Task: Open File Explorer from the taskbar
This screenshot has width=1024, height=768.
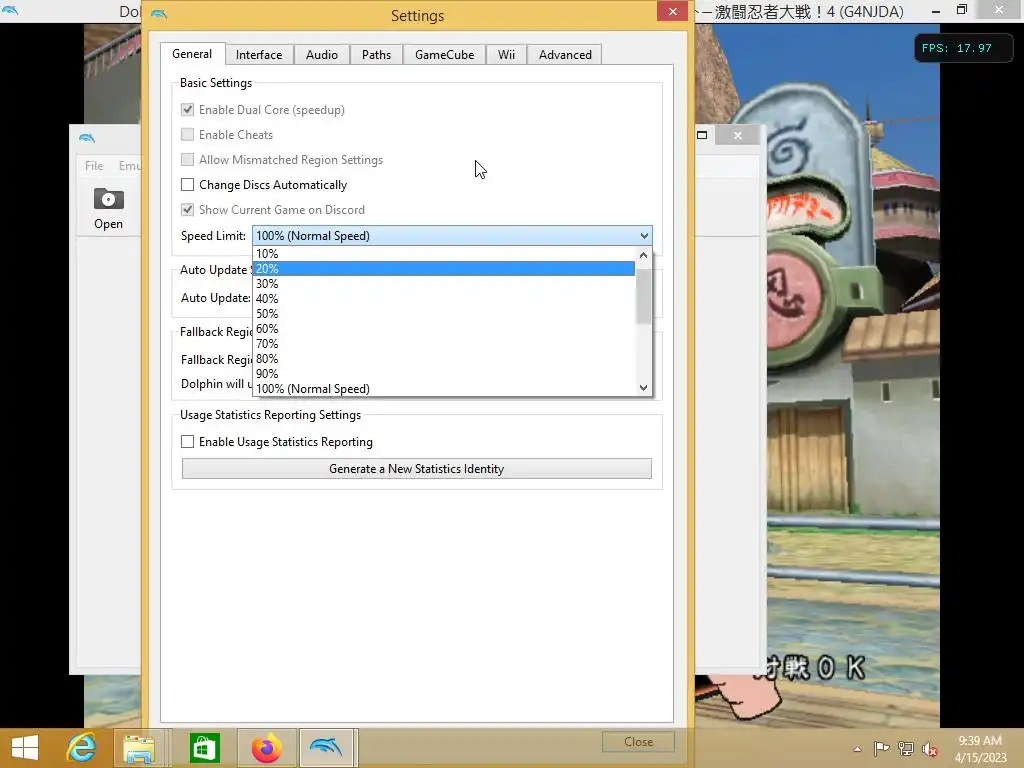Action: tap(139, 748)
